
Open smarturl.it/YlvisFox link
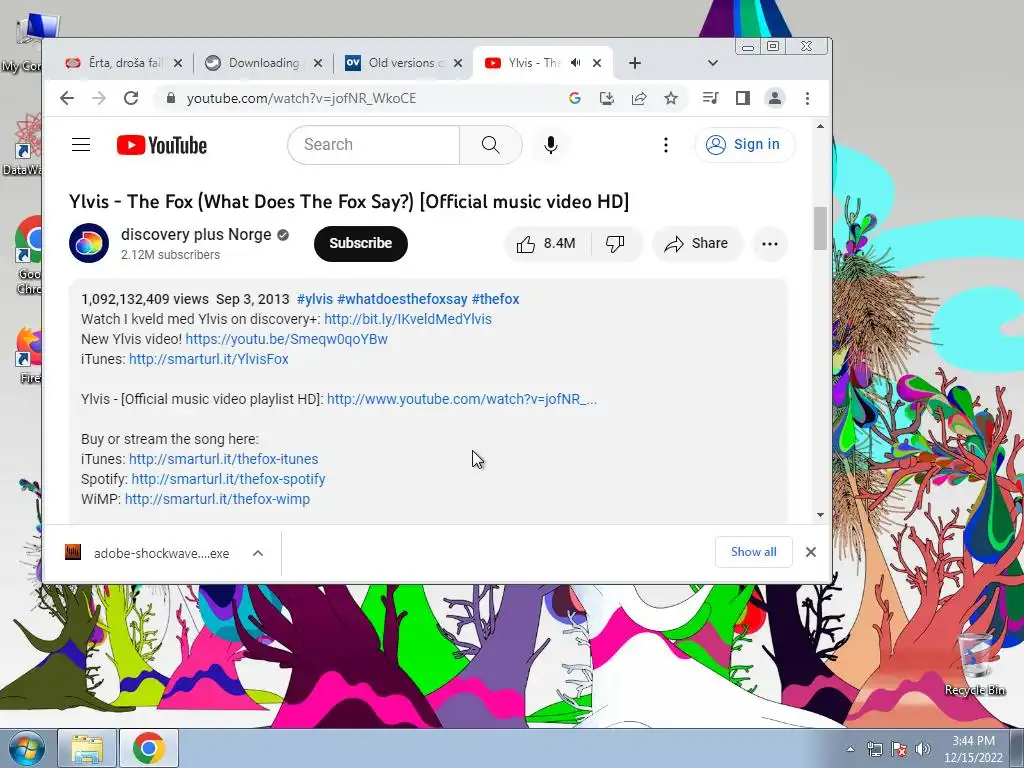208,359
